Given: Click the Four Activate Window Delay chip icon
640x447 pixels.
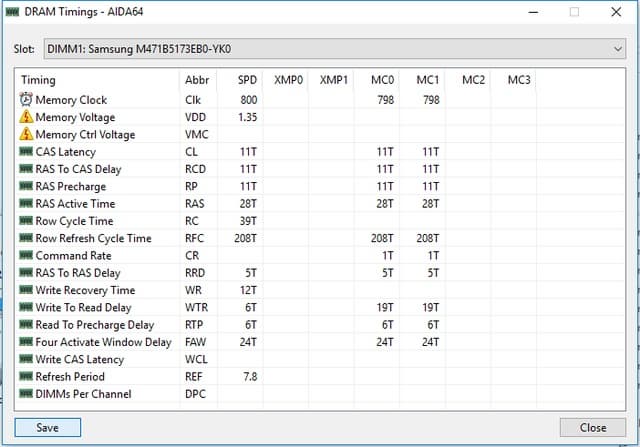Looking at the screenshot, I should 26,342.
